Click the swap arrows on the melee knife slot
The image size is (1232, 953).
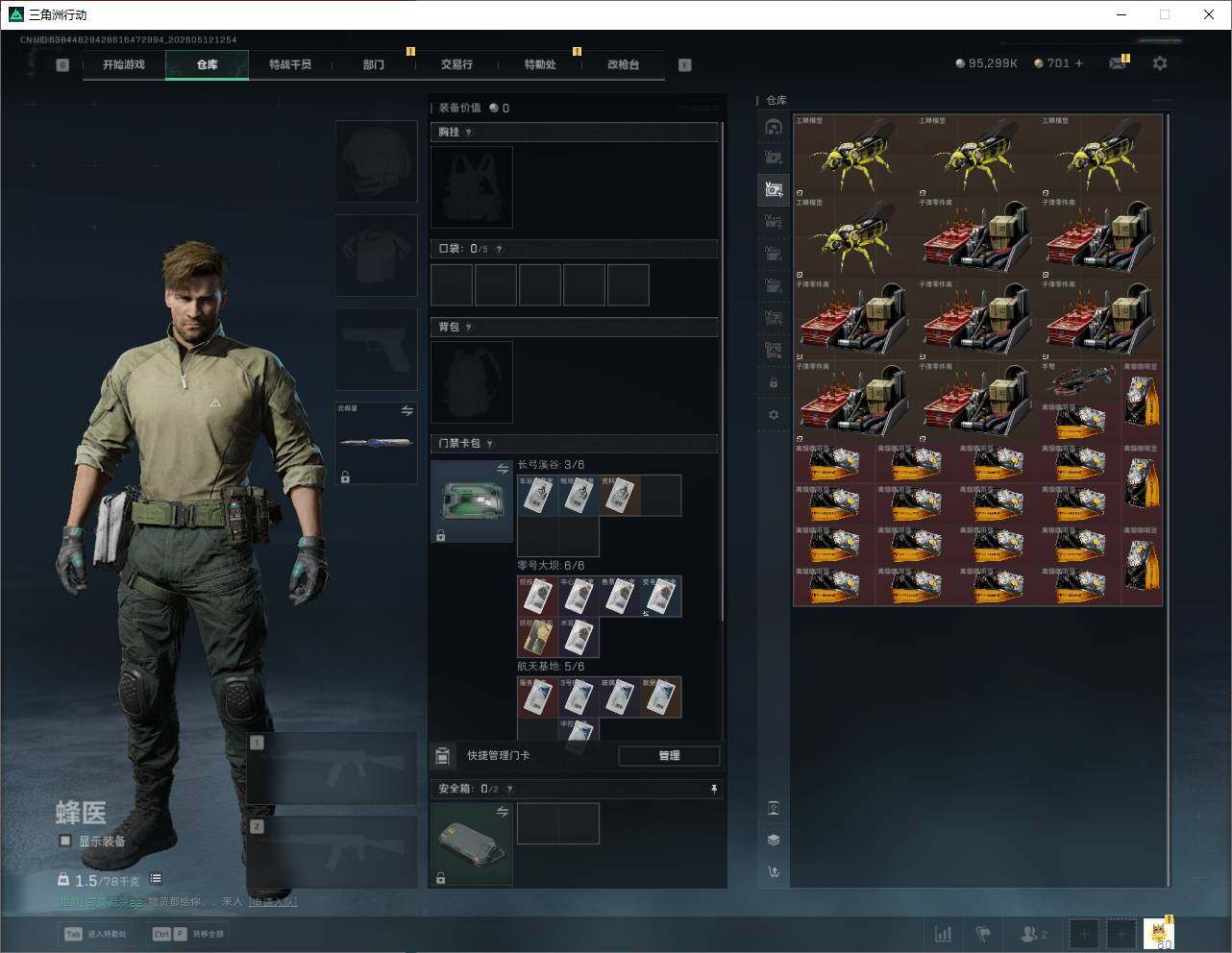pyautogui.click(x=407, y=411)
